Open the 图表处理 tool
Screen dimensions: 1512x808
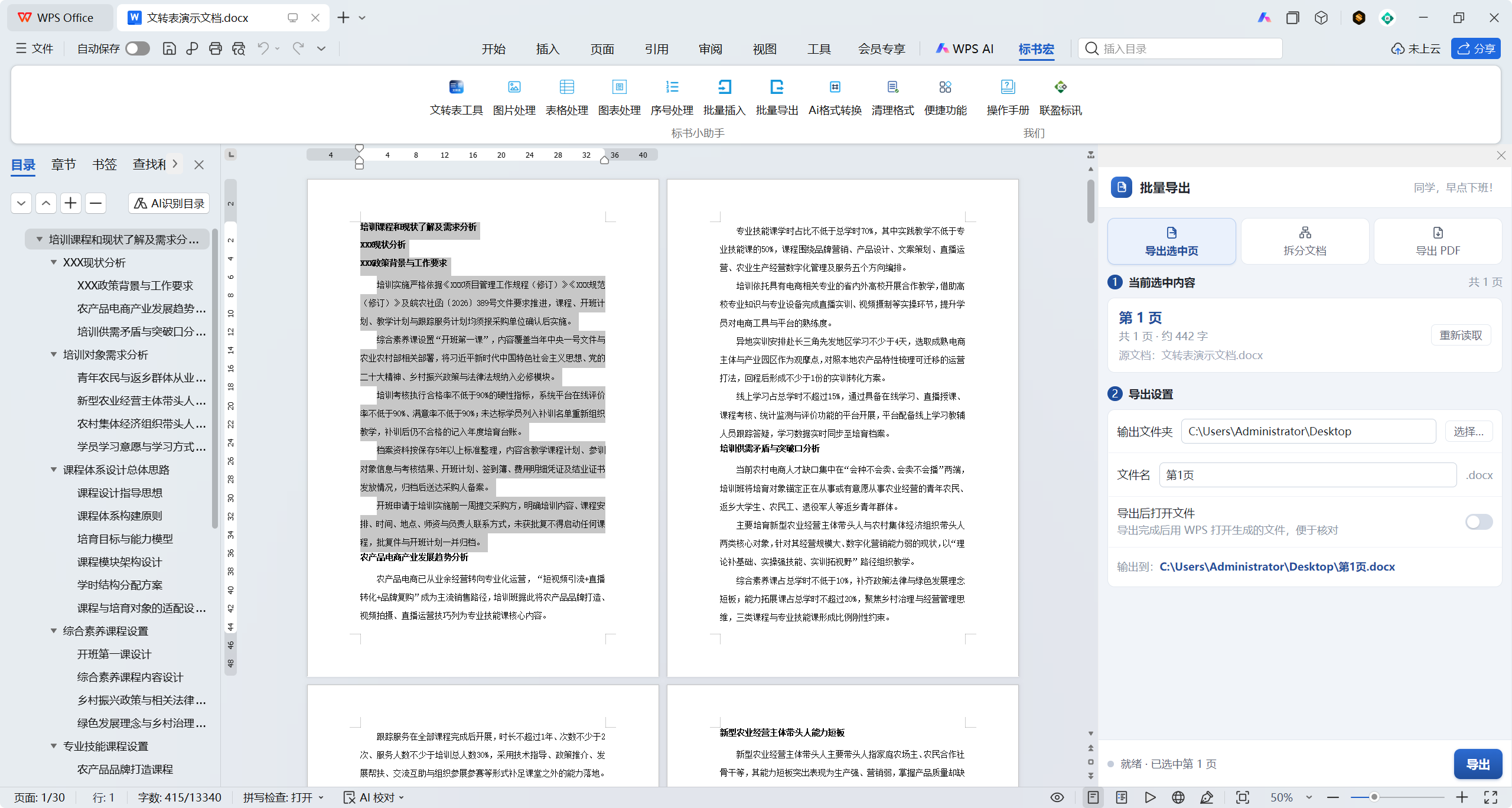click(619, 97)
